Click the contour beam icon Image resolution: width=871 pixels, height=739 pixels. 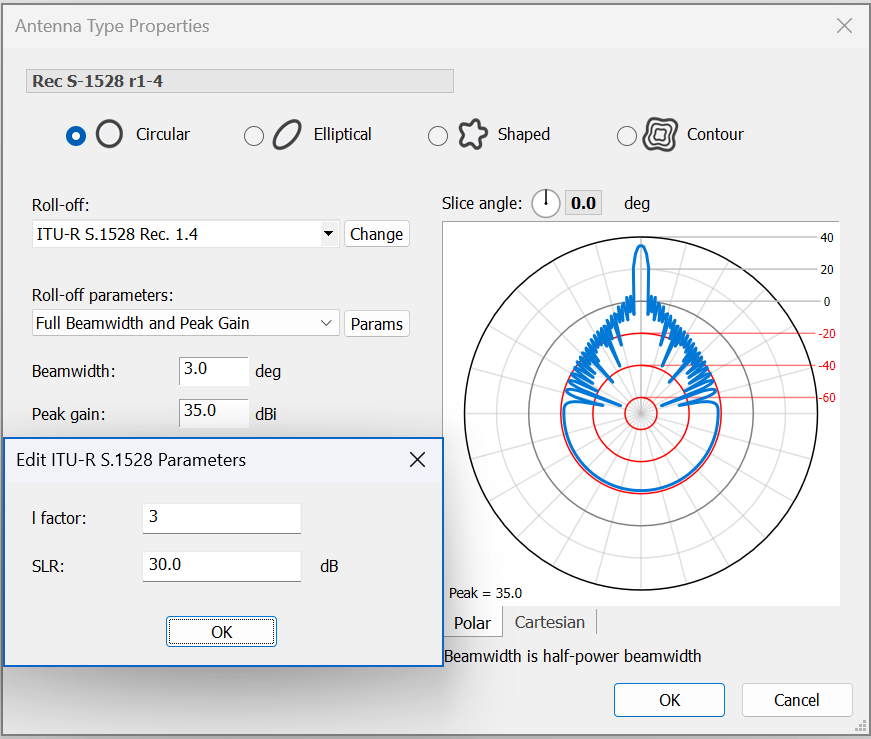click(x=660, y=134)
